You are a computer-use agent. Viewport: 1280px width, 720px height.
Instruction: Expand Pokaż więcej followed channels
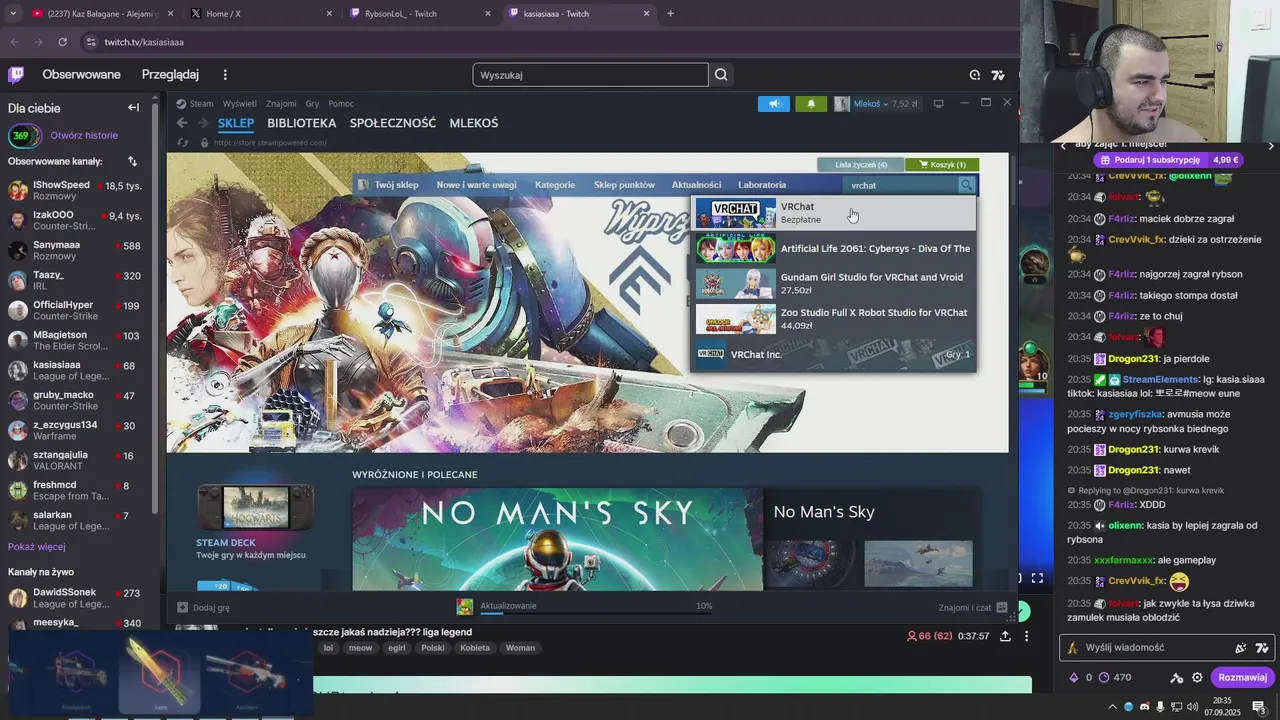point(37,547)
